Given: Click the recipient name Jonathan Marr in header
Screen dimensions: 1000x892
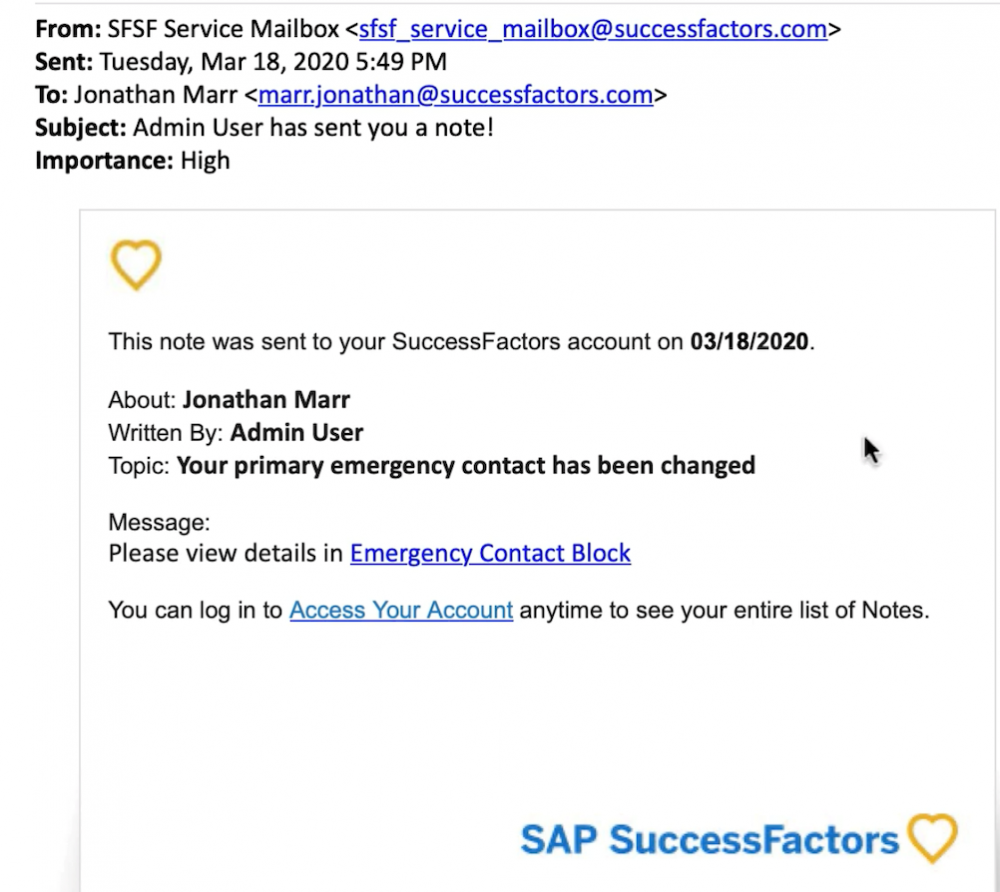Looking at the screenshot, I should tap(156, 94).
